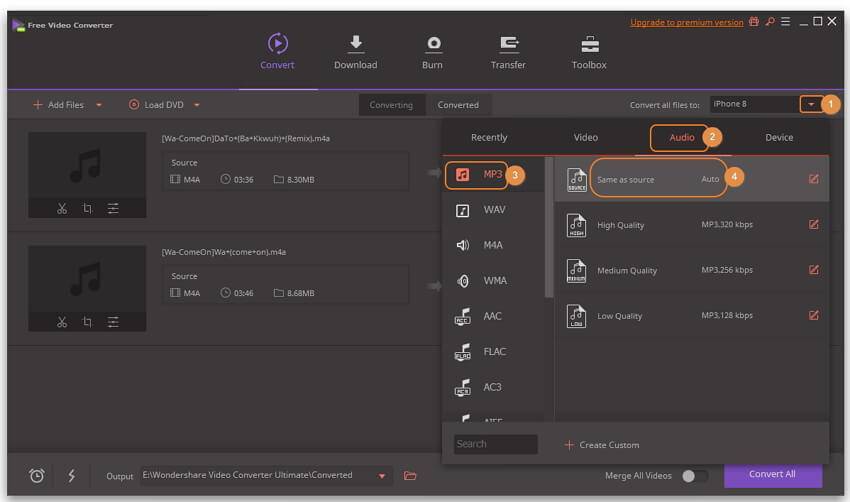
Task: Click the scissors trim icon on first video
Action: [x=62, y=208]
